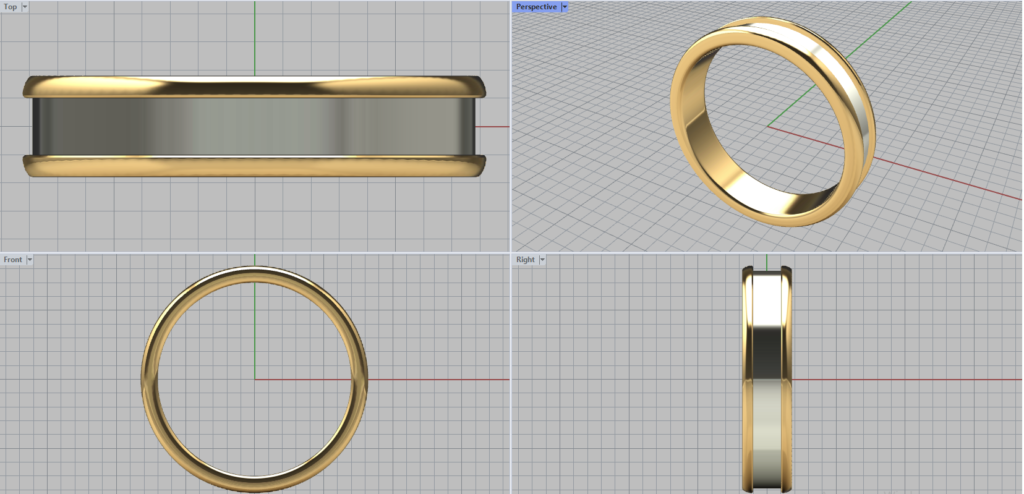The width and height of the screenshot is (1024, 494).
Task: Open the Perspective viewport dropdown arrow
Action: (x=564, y=6)
